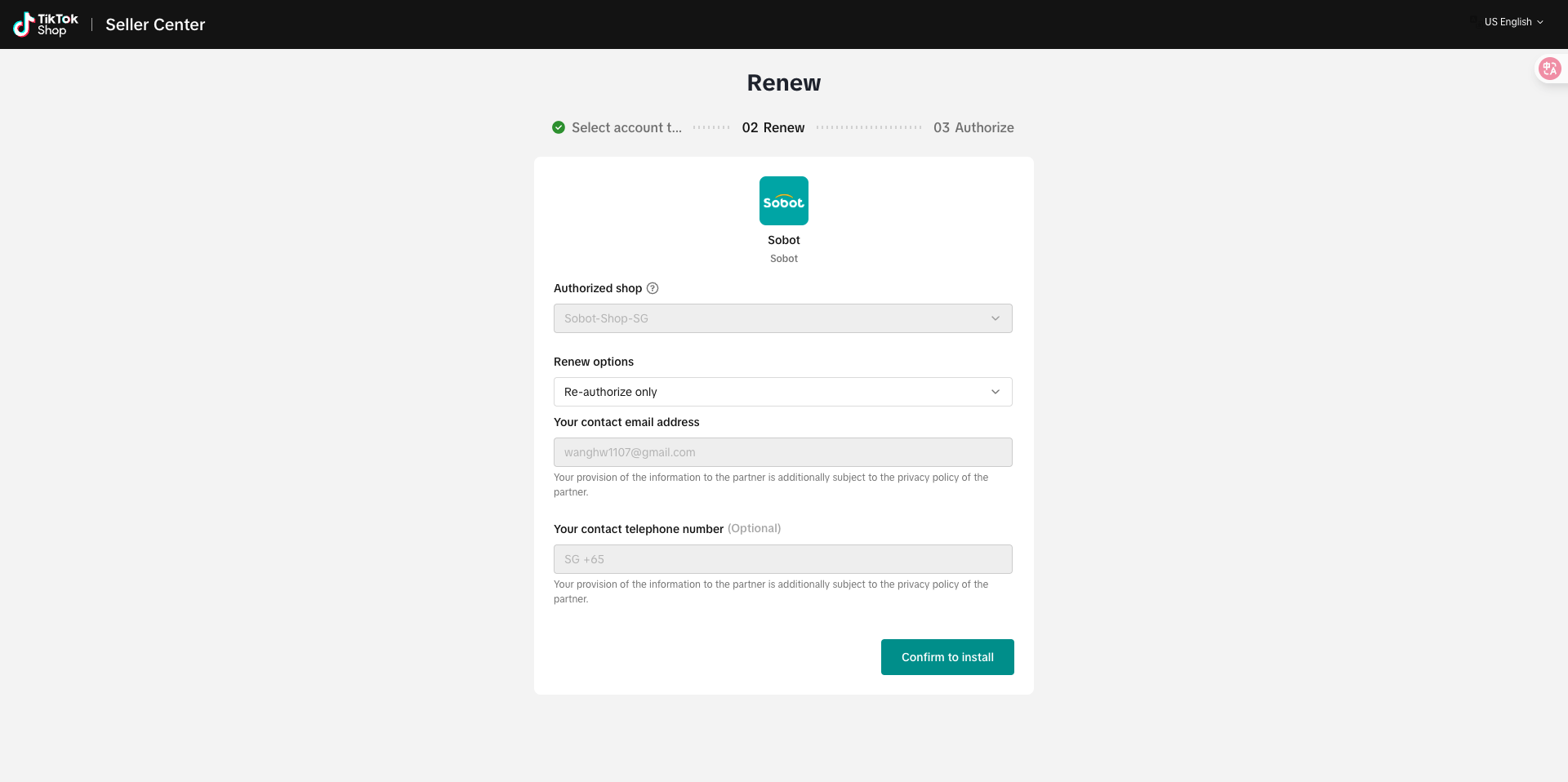Click the Sobot app logo
This screenshot has width=1568, height=782.
pos(783,201)
